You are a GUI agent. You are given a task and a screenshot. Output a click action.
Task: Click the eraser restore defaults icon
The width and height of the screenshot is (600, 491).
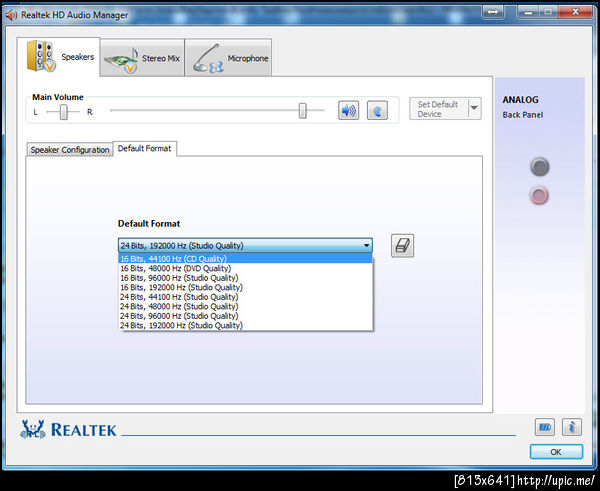coord(402,245)
